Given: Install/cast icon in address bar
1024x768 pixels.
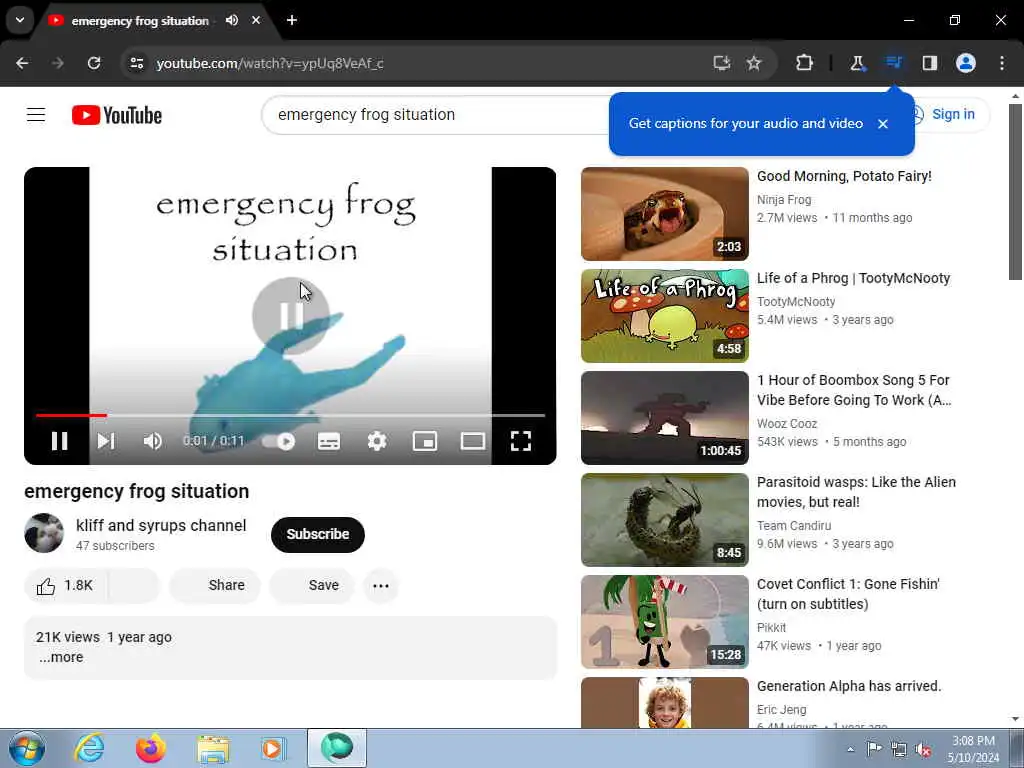Looking at the screenshot, I should pos(722,63).
